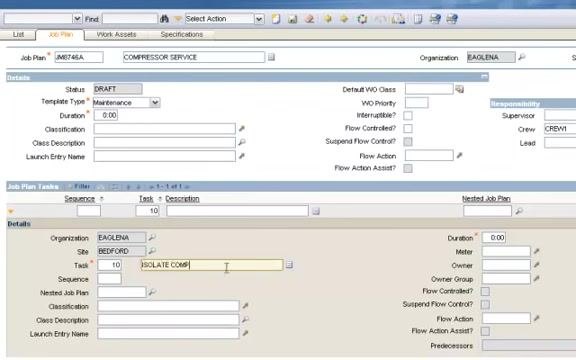Click the Job Plan JM8746A field
Image resolution: width=576 pixels, height=360 pixels.
(79, 57)
